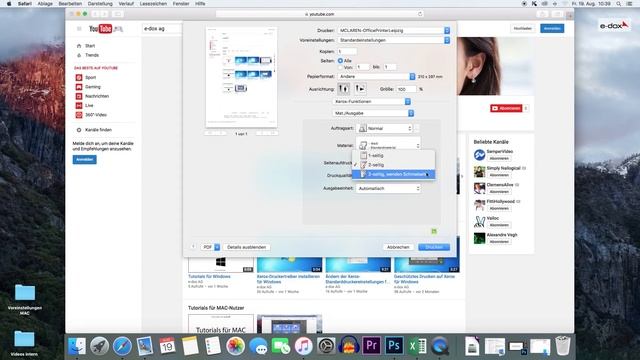This screenshot has height=360, width=640.
Task: Open the Papierformat dropdown
Action: pos(376,76)
